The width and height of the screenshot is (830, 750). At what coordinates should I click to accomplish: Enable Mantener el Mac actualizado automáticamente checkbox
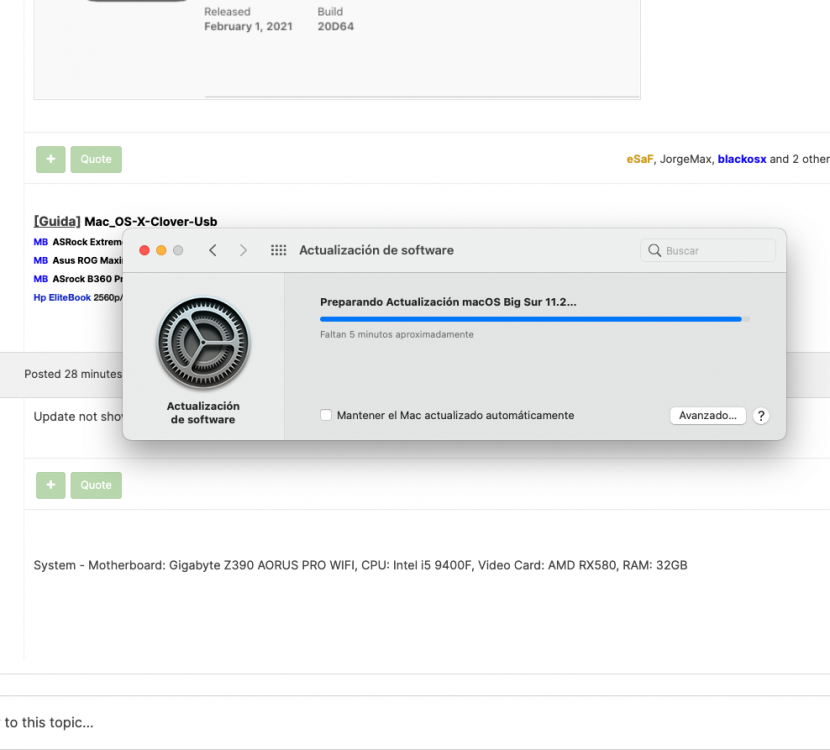[326, 415]
